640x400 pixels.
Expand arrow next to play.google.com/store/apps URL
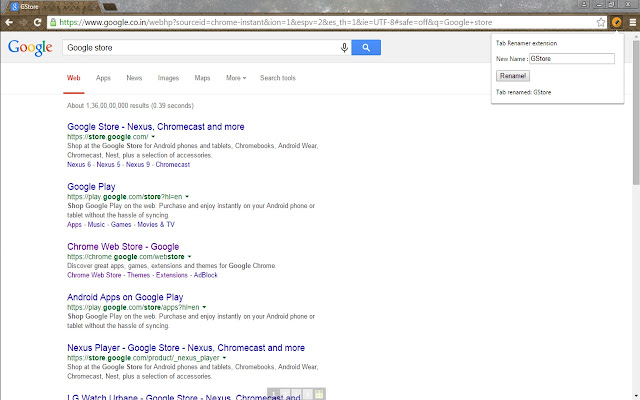[204, 307]
